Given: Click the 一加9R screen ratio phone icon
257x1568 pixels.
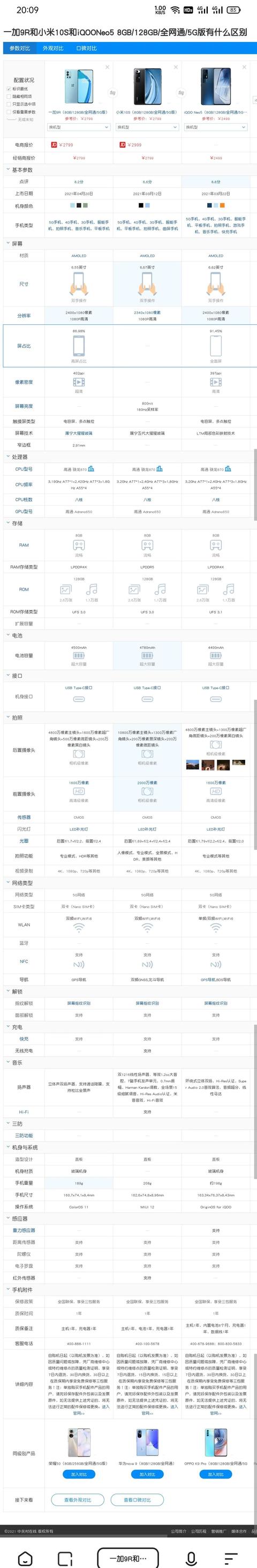Looking at the screenshot, I should click(79, 346).
